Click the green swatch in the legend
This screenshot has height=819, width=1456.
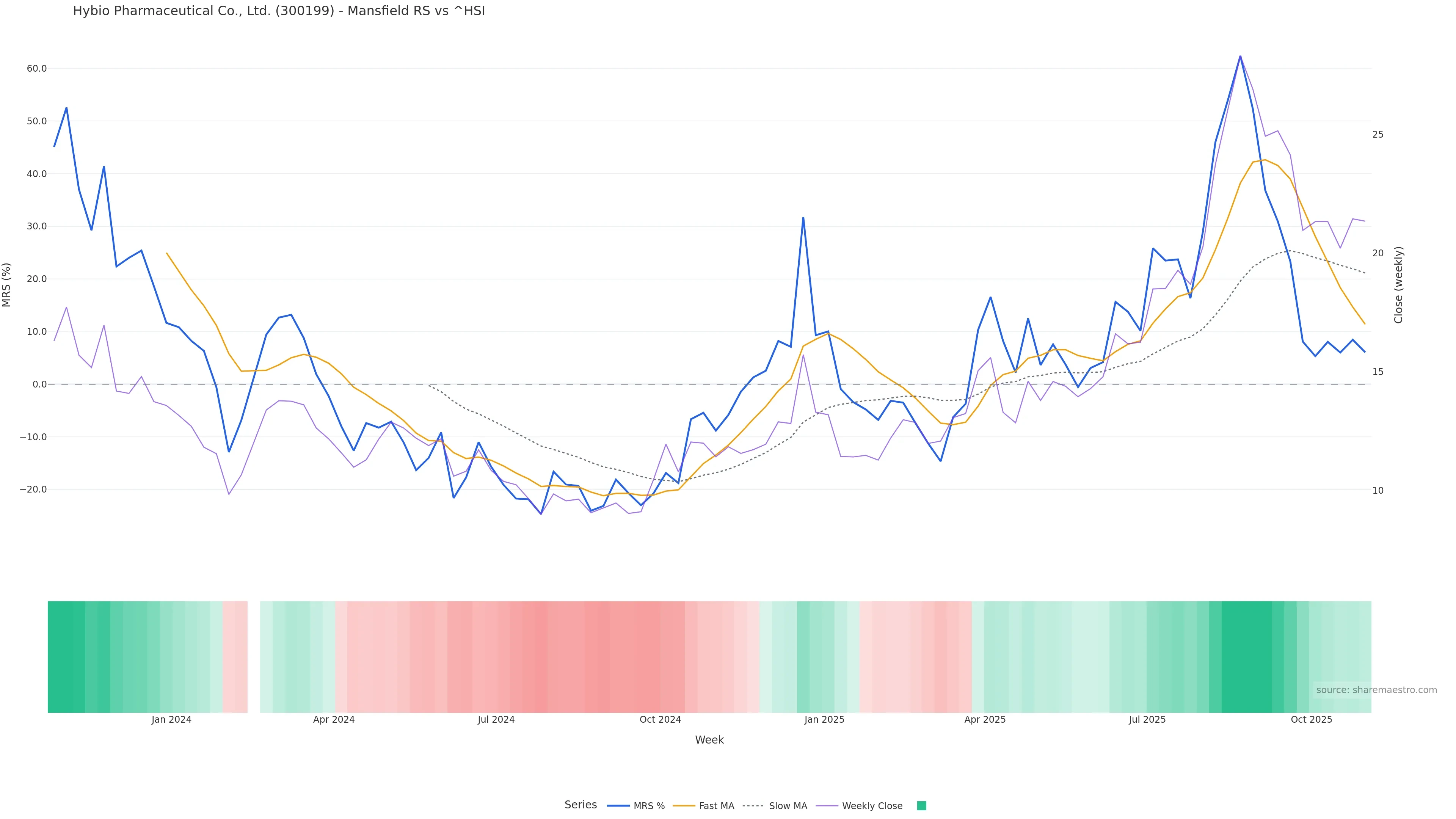click(x=921, y=806)
